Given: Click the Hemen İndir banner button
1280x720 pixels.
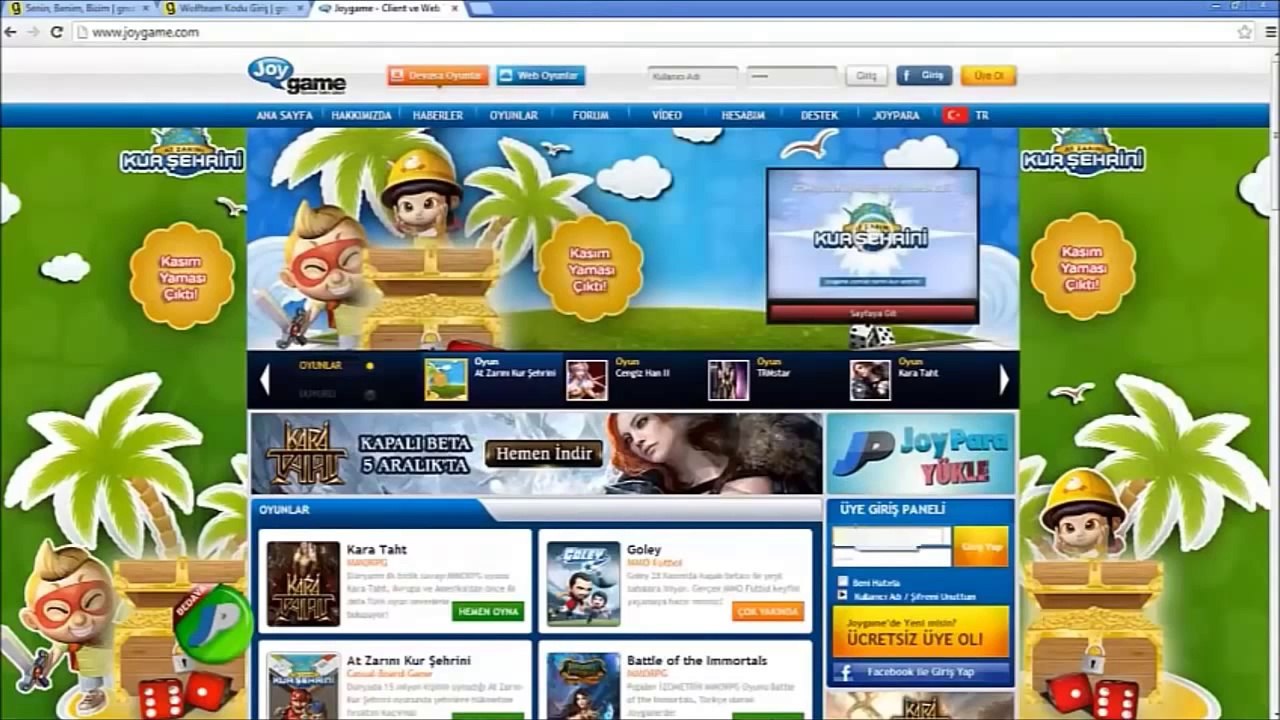Looking at the screenshot, I should coord(544,454).
